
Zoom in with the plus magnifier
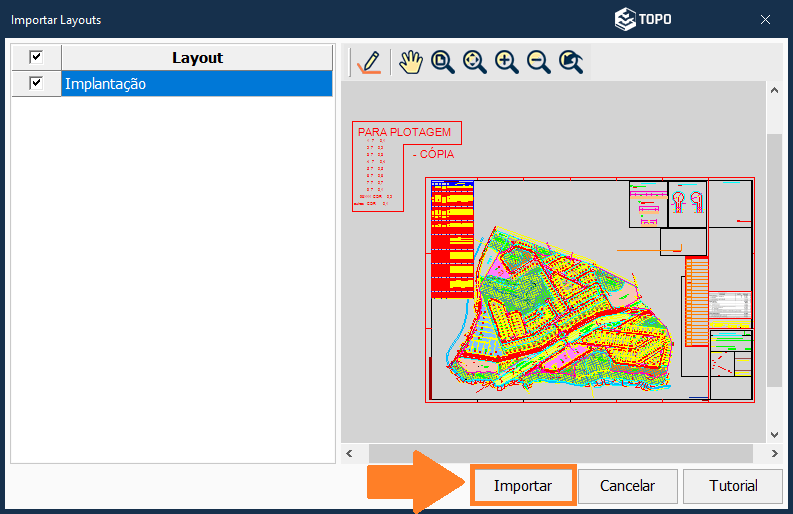[506, 62]
